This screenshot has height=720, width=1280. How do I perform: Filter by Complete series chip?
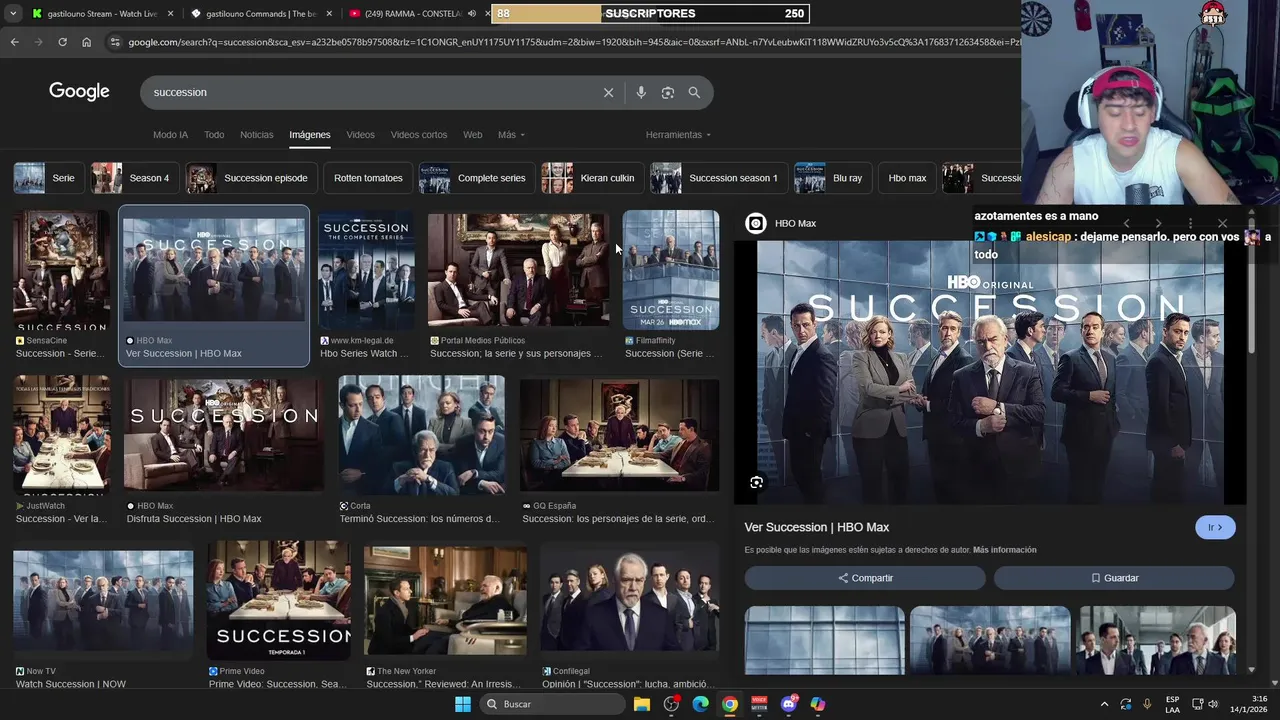476,178
